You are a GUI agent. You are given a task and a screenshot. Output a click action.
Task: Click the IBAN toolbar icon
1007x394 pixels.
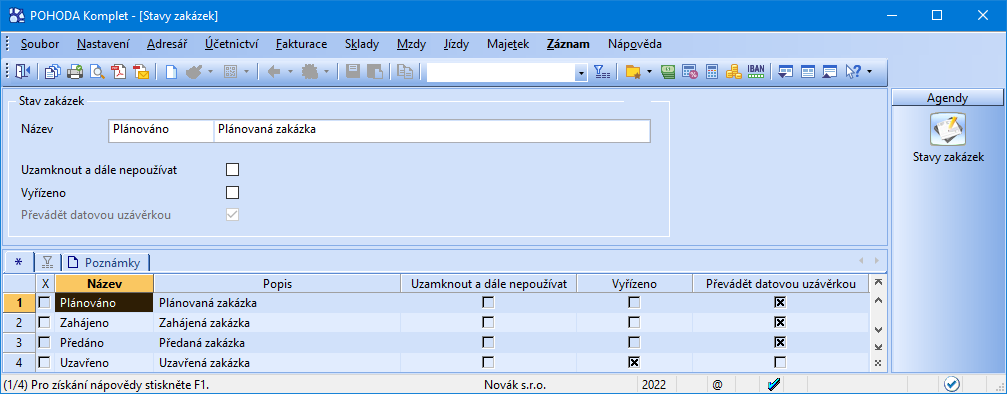pos(756,71)
